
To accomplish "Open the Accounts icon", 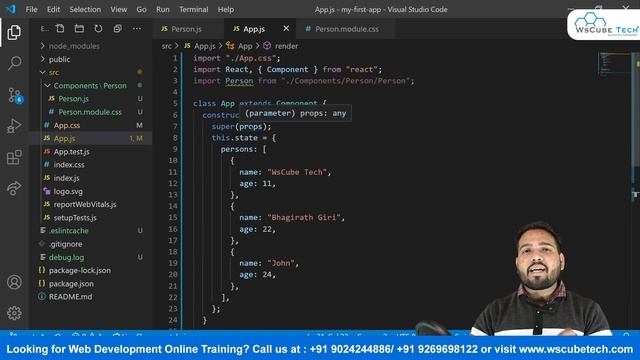I will click(14, 282).
